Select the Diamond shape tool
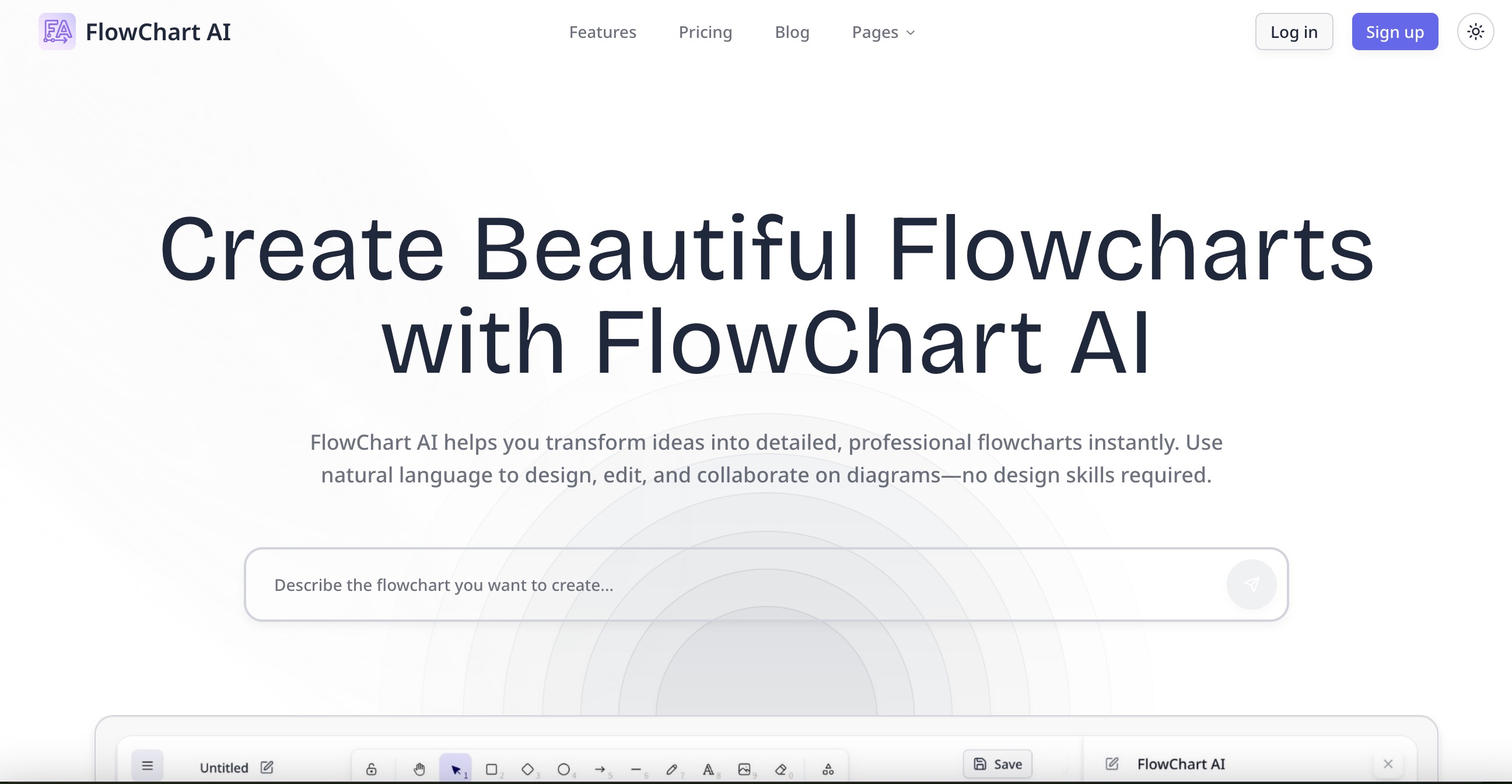Viewport: 1512px width, 784px height. [x=528, y=769]
